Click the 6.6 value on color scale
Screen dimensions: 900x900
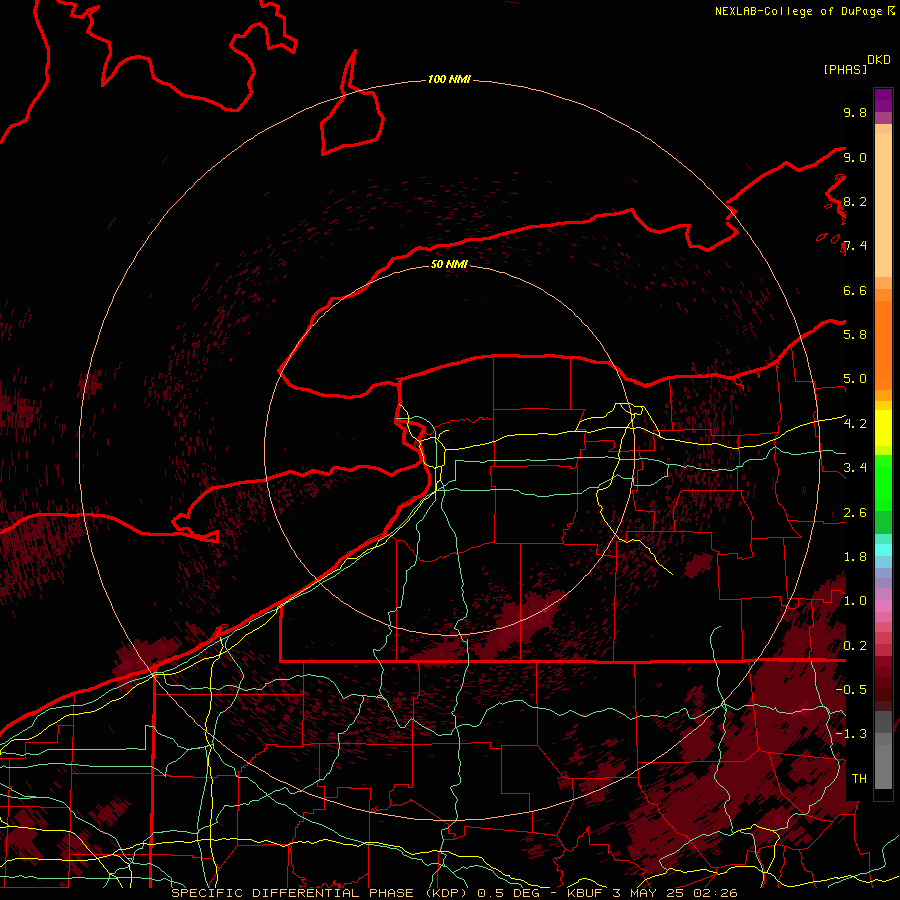[855, 290]
